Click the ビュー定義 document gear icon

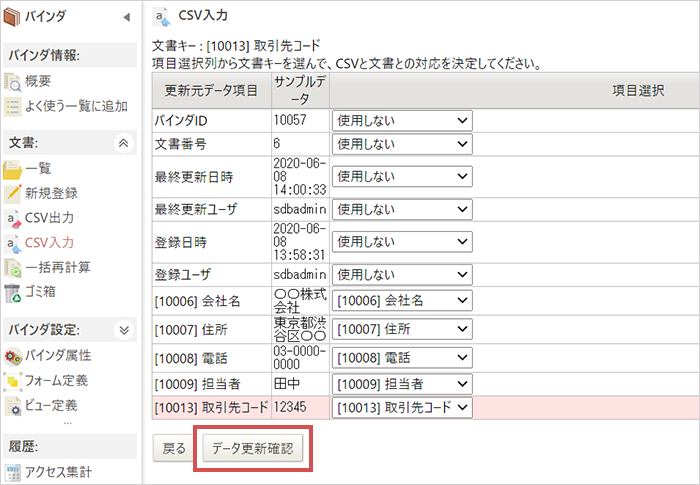(x=12, y=406)
